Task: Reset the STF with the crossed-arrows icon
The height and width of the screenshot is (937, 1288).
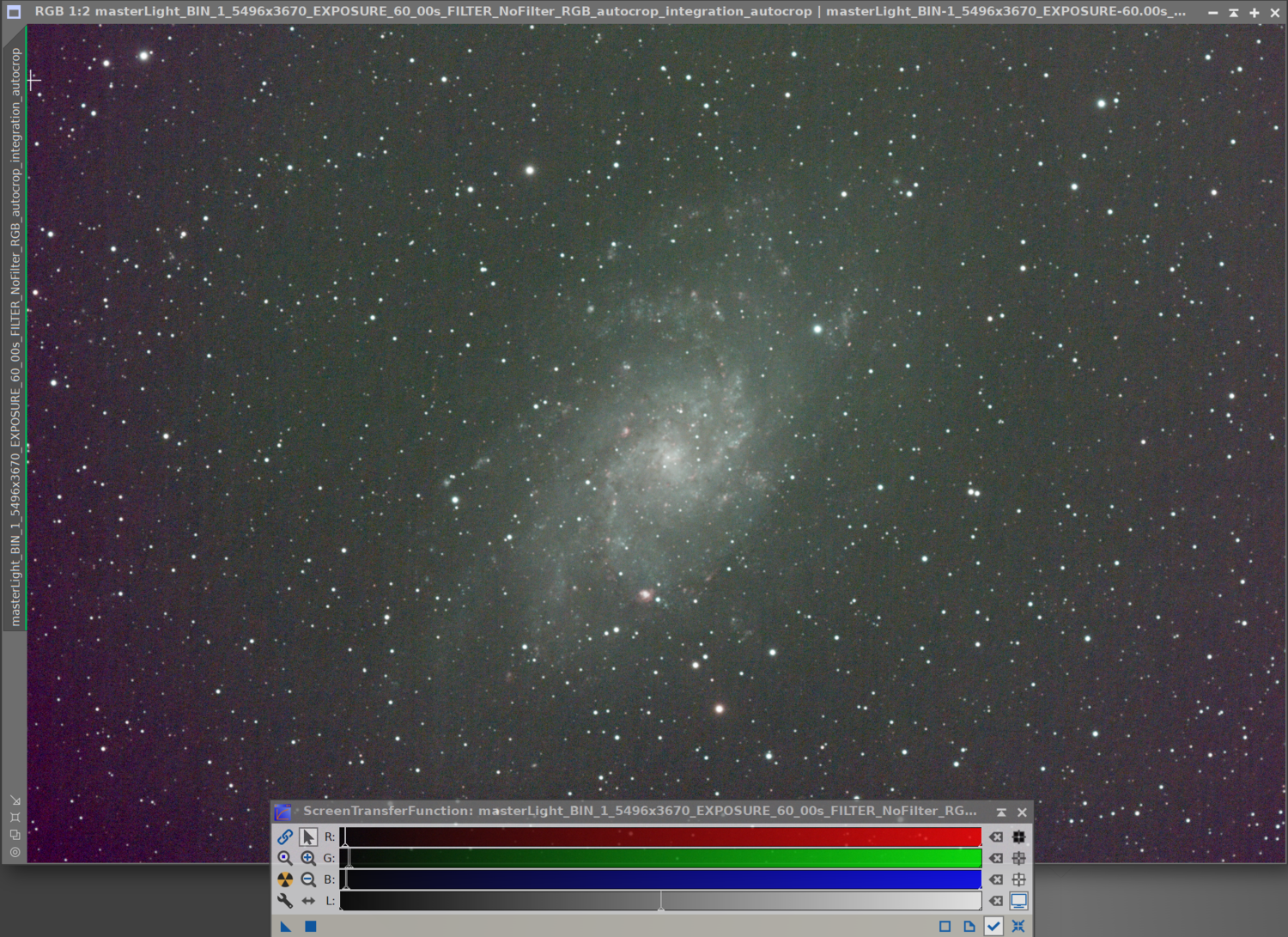Action: point(1018,927)
